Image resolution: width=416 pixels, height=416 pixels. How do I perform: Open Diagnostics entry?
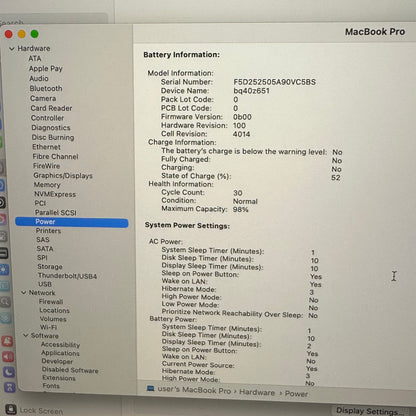tap(51, 127)
